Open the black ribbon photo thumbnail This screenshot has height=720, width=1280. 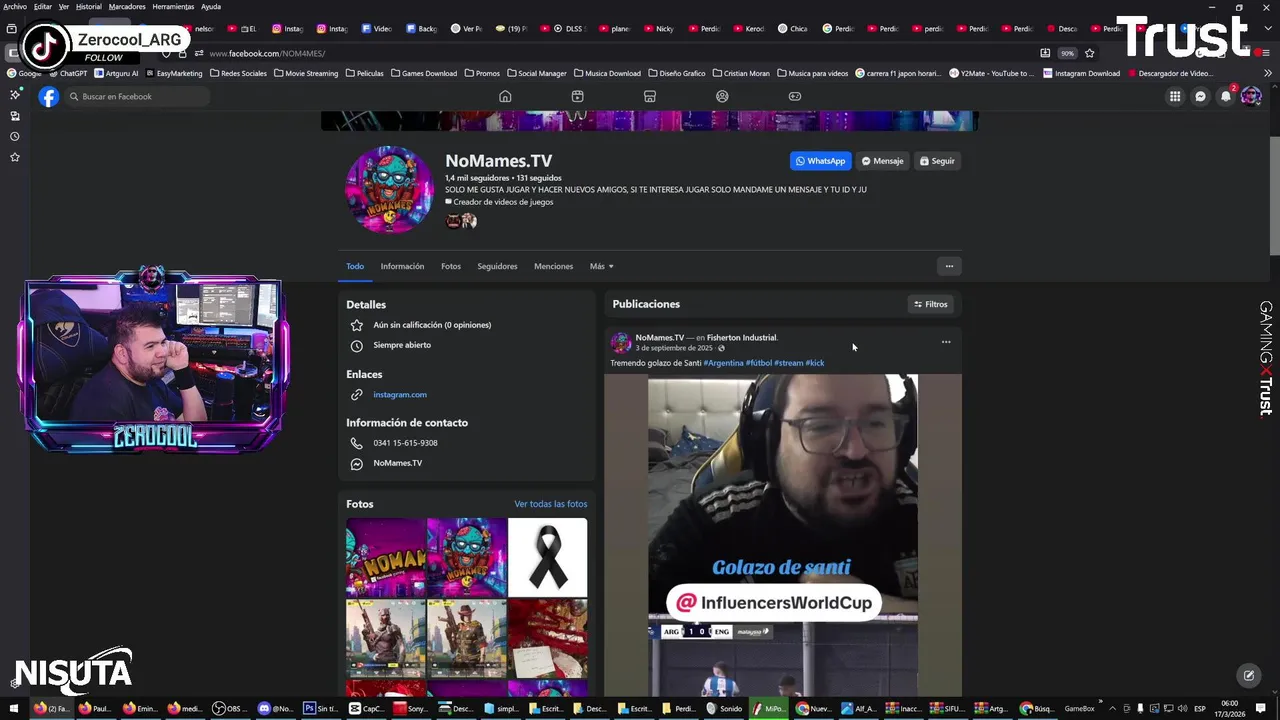[547, 557]
